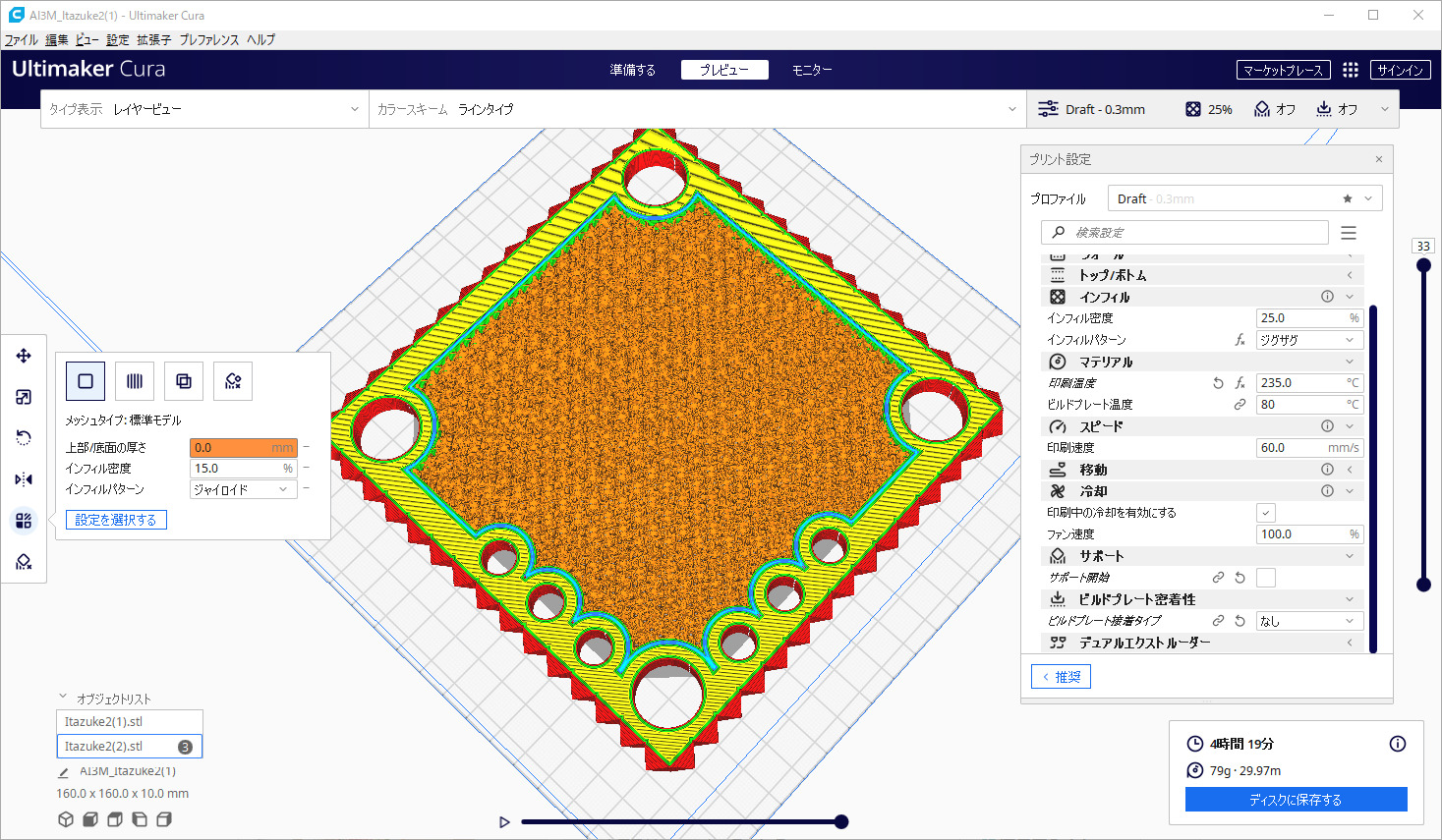Enable the support generation checkbox
The height and width of the screenshot is (840, 1442).
coord(1266,578)
